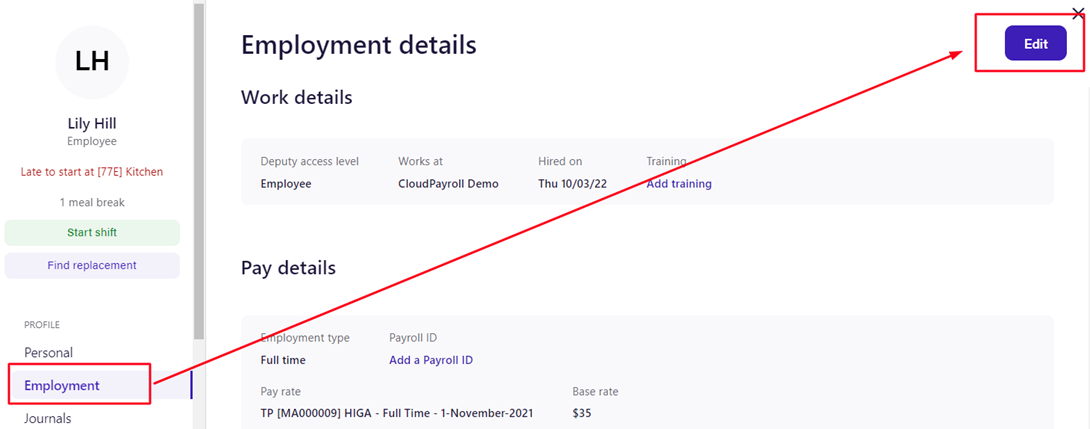Click the 'CloudPayroll Demo' value
This screenshot has width=1090, height=429.
(x=448, y=184)
